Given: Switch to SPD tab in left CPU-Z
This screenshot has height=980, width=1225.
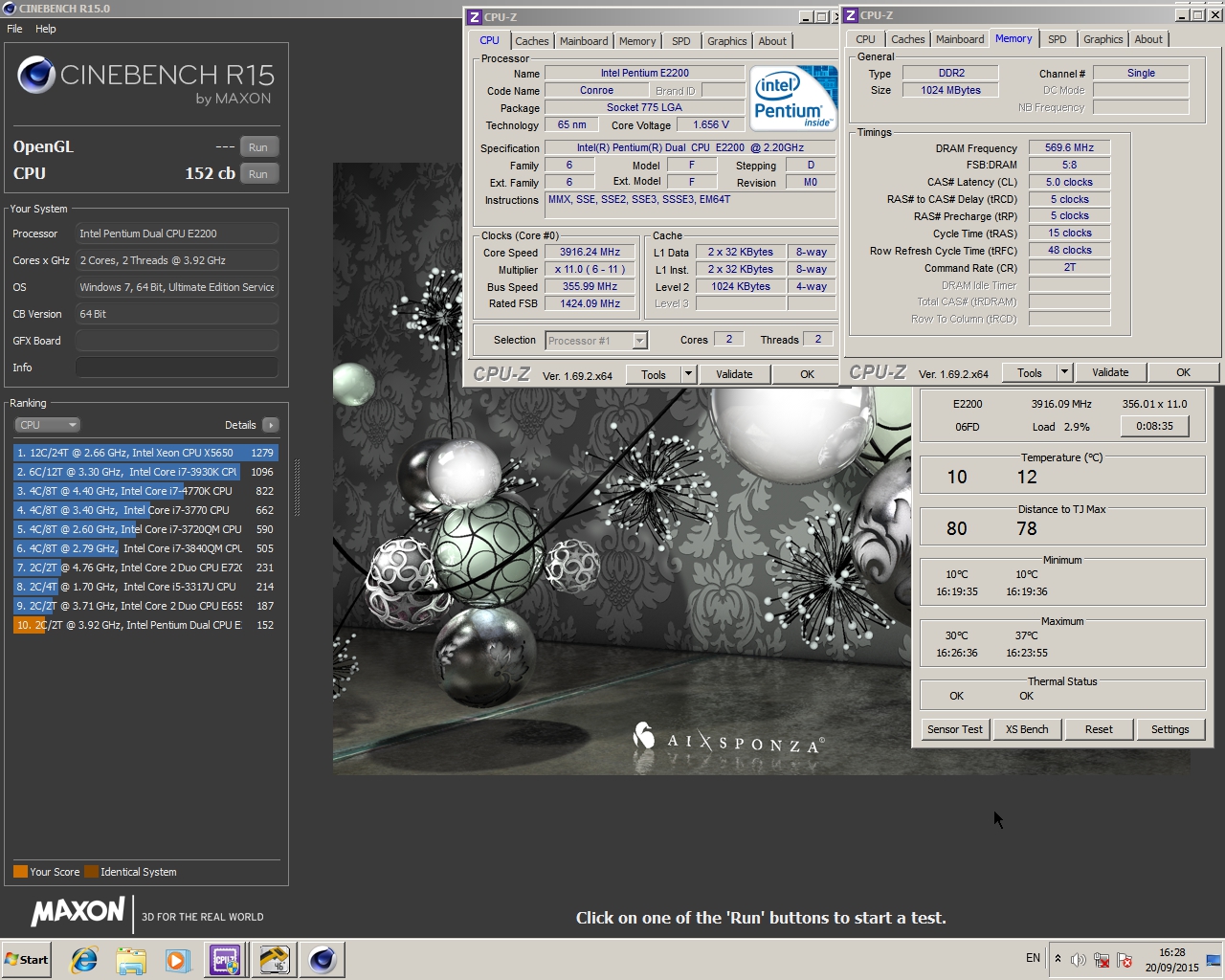Looking at the screenshot, I should pyautogui.click(x=681, y=41).
